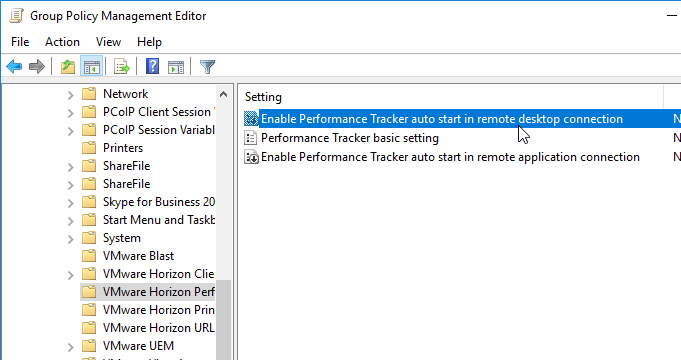The image size is (681, 360).
Task: Click the Filter funnel toolbar icon
Action: coord(207,67)
